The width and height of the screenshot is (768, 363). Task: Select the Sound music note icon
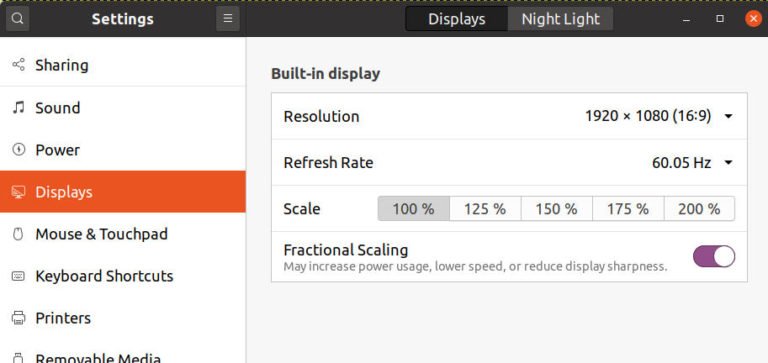(x=18, y=107)
